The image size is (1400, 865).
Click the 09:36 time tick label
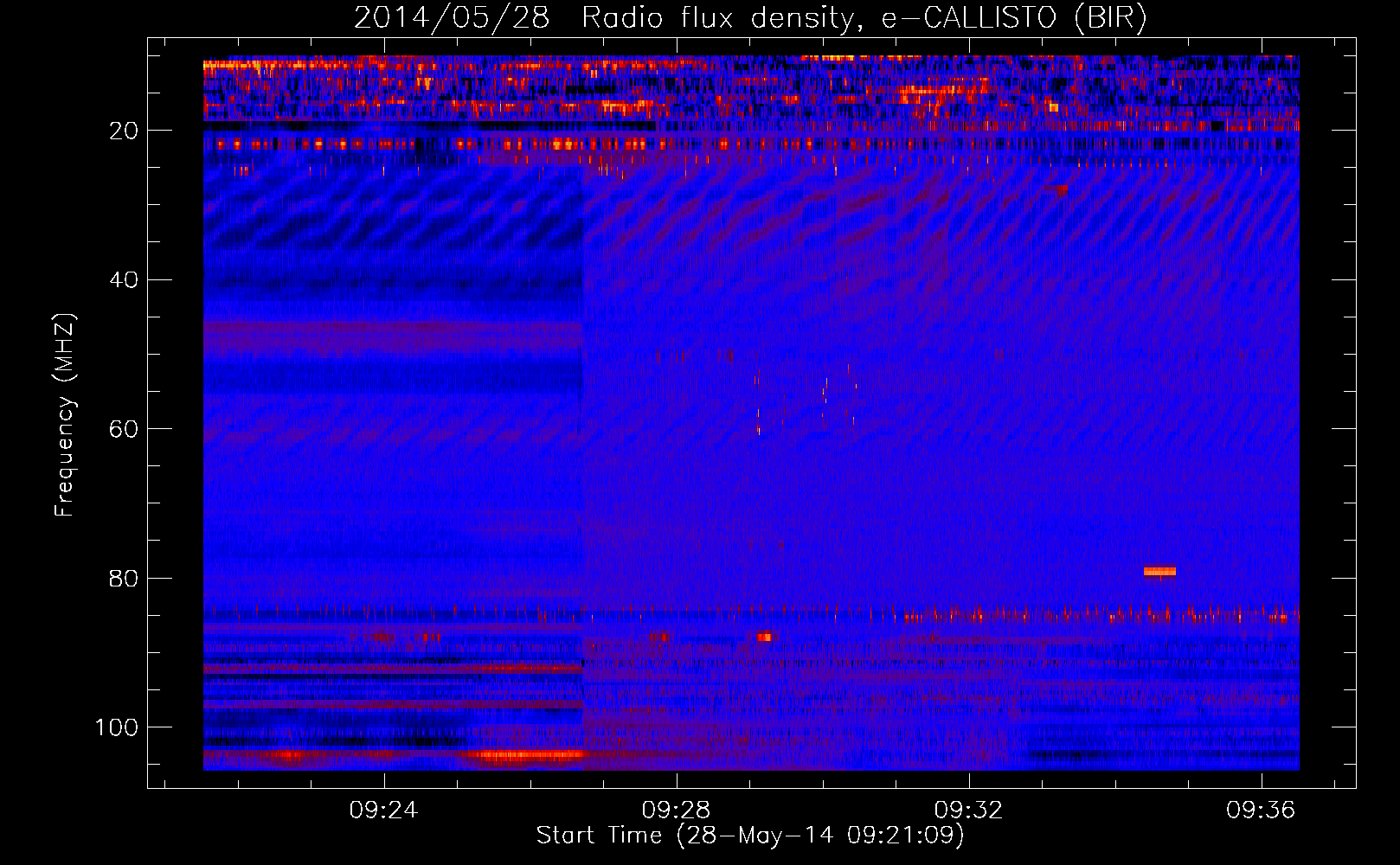(1261, 811)
